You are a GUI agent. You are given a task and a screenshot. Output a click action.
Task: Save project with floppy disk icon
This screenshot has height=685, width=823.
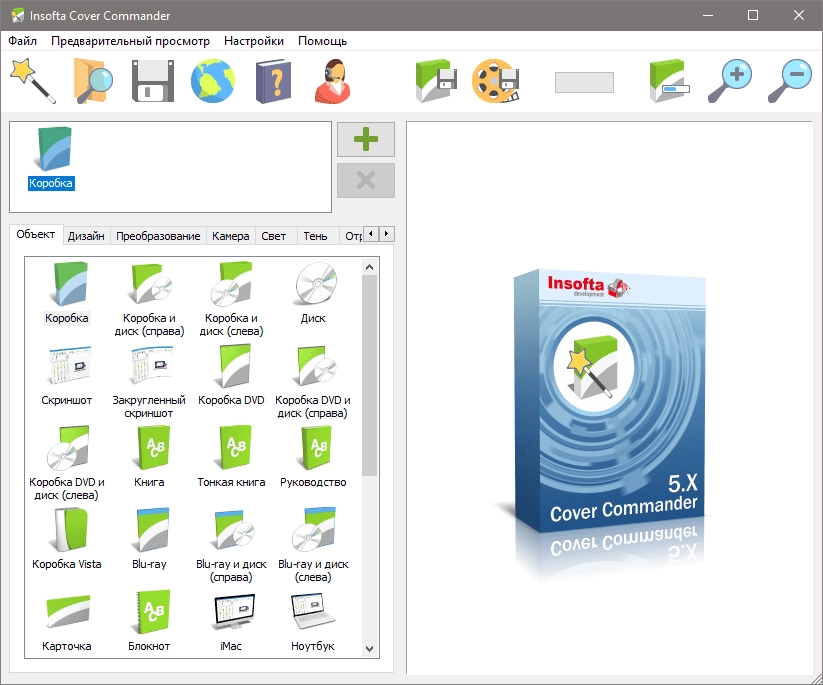click(x=153, y=81)
